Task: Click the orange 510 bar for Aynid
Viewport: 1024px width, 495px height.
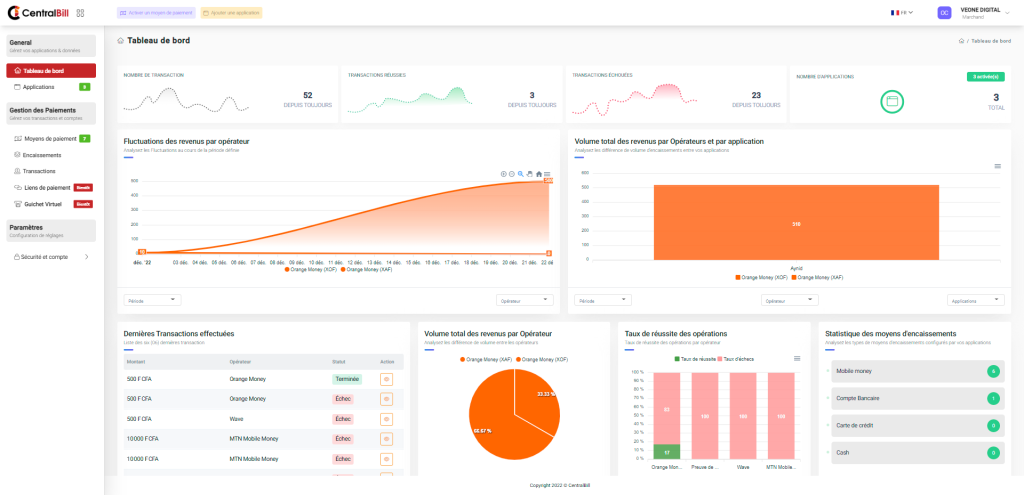Action: pos(796,222)
